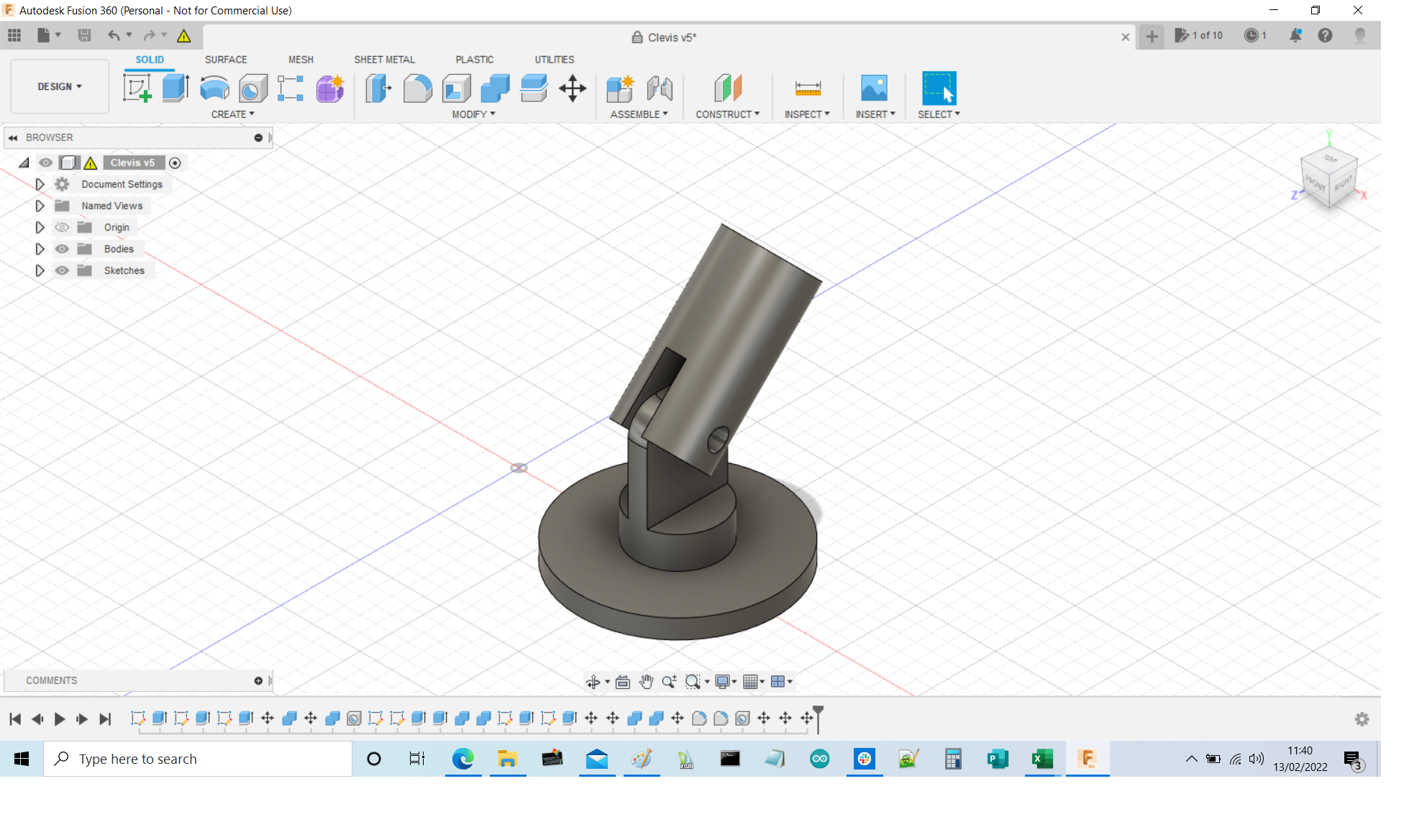Viewport: 1404px width, 840px height.
Task: Click the Save file button
Action: pyautogui.click(x=83, y=36)
